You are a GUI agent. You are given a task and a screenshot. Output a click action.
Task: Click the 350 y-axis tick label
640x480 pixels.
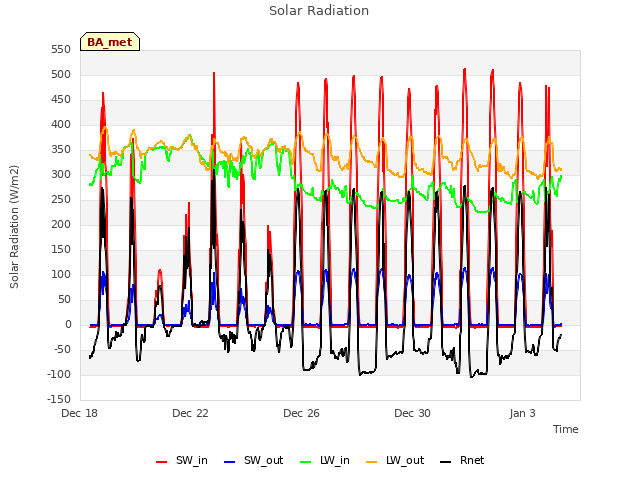click(x=61, y=149)
